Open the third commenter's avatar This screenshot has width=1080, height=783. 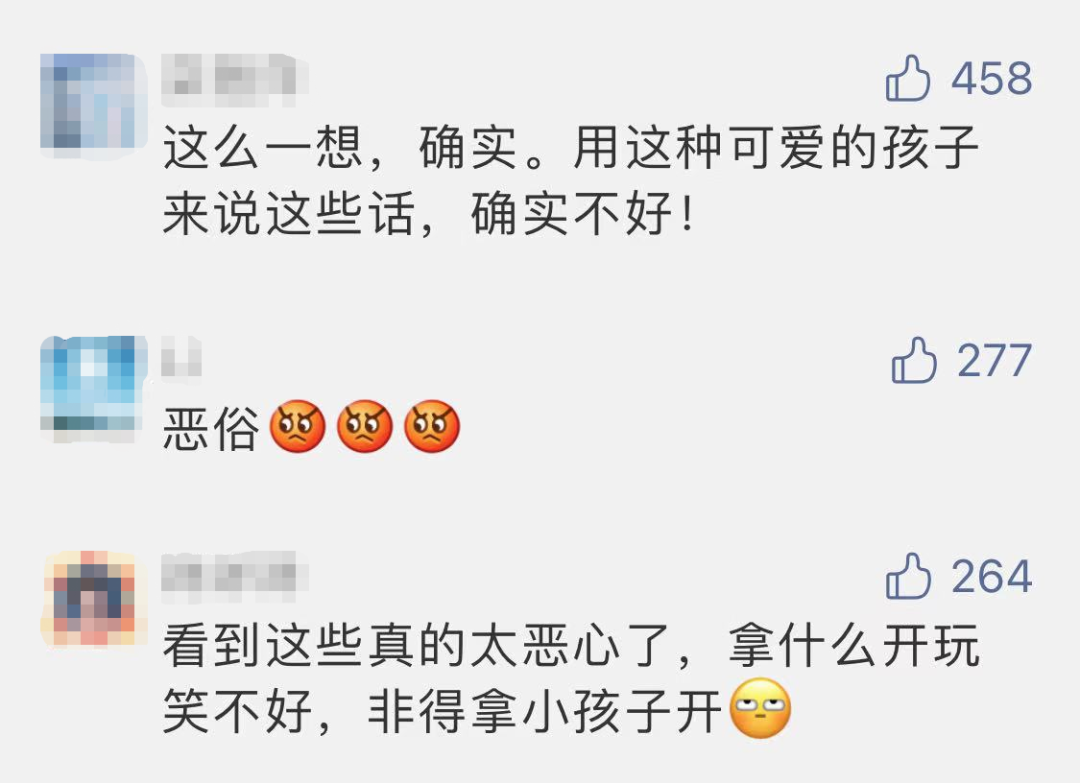tap(94, 598)
